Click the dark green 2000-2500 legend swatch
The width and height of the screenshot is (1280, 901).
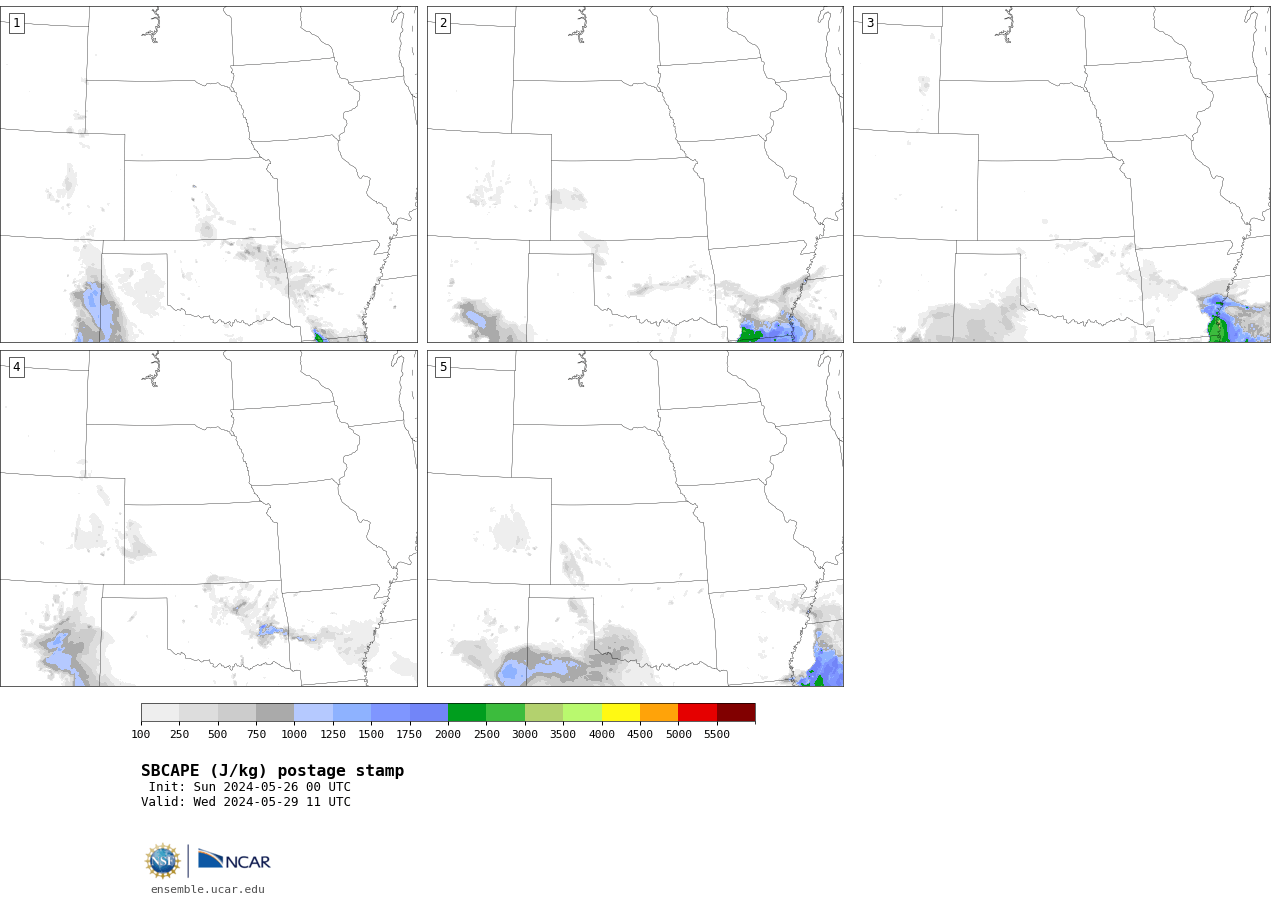tap(467, 712)
